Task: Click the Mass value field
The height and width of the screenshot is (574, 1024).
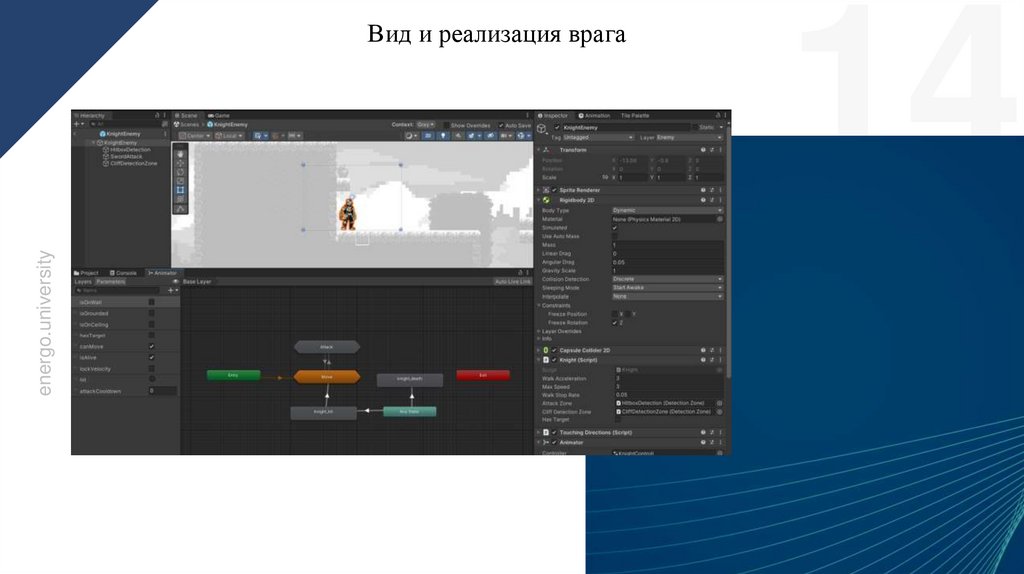Action: (x=667, y=245)
